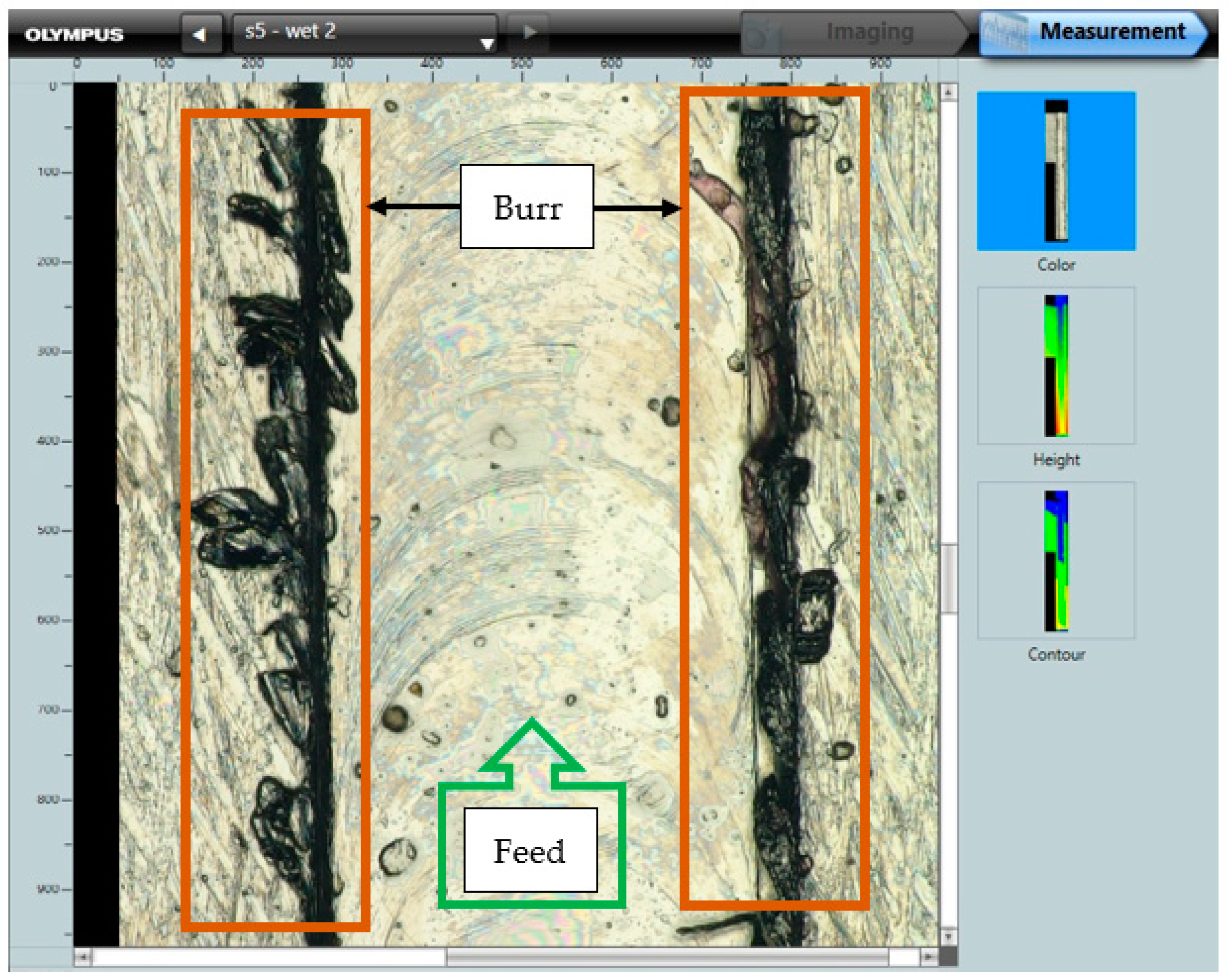The height and width of the screenshot is (980, 1228).
Task: Click the vertical scrollbar up arrow
Action: [948, 92]
